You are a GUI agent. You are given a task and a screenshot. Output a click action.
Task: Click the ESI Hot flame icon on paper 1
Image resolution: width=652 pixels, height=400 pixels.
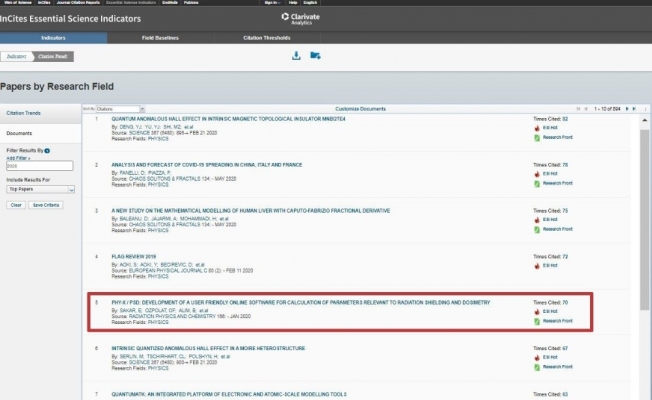(537, 128)
